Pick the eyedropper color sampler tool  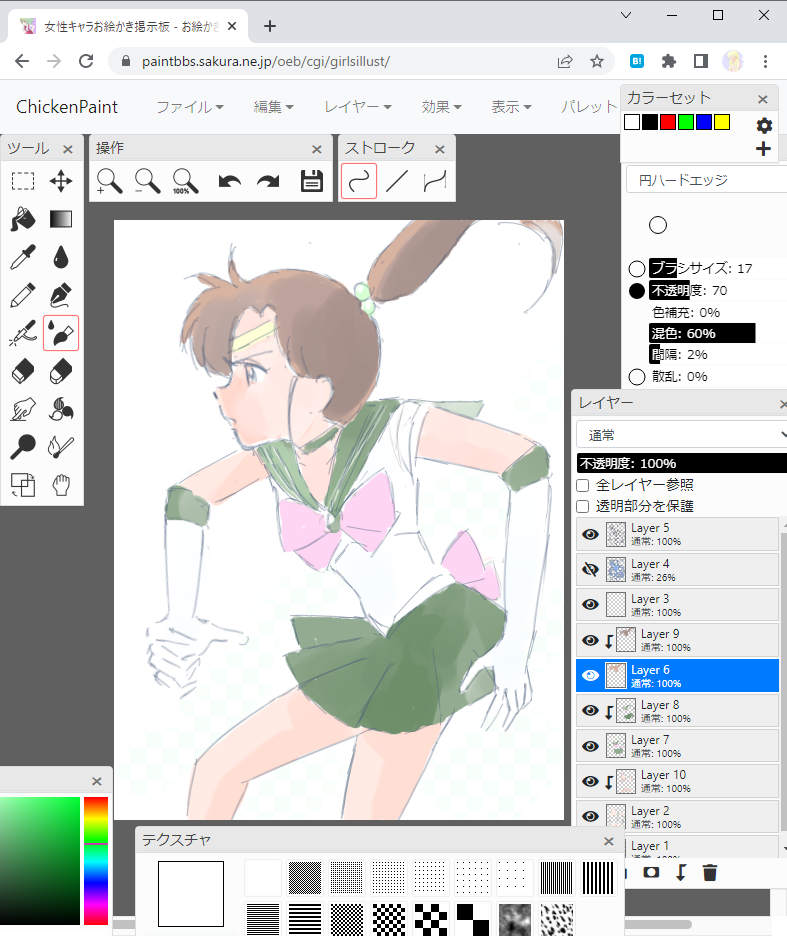tap(23, 257)
